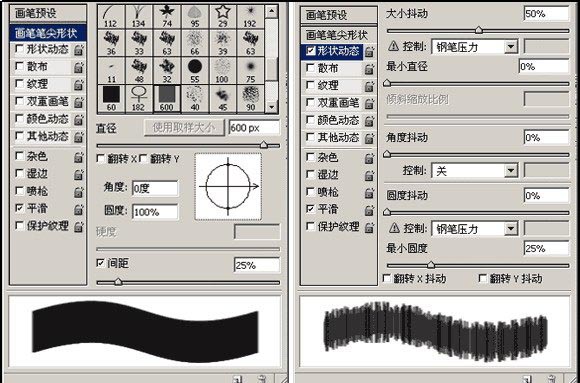Click the 圆度 100% field
The height and width of the screenshot is (383, 580).
(155, 212)
